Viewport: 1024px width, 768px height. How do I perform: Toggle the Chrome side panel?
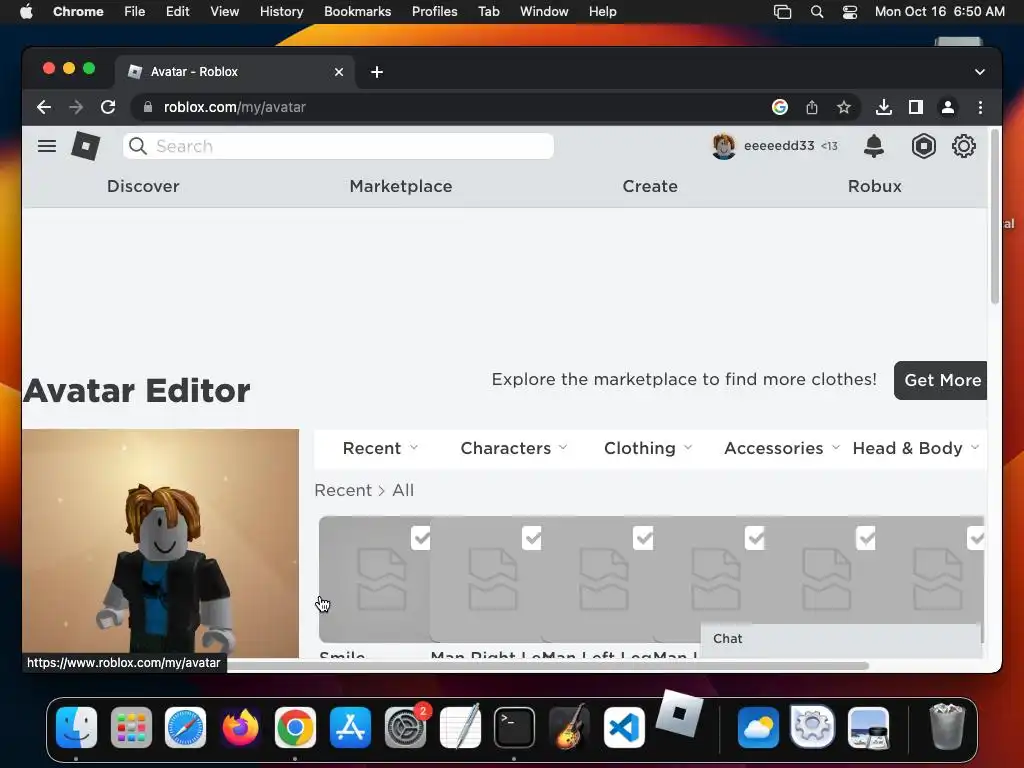[x=916, y=107]
